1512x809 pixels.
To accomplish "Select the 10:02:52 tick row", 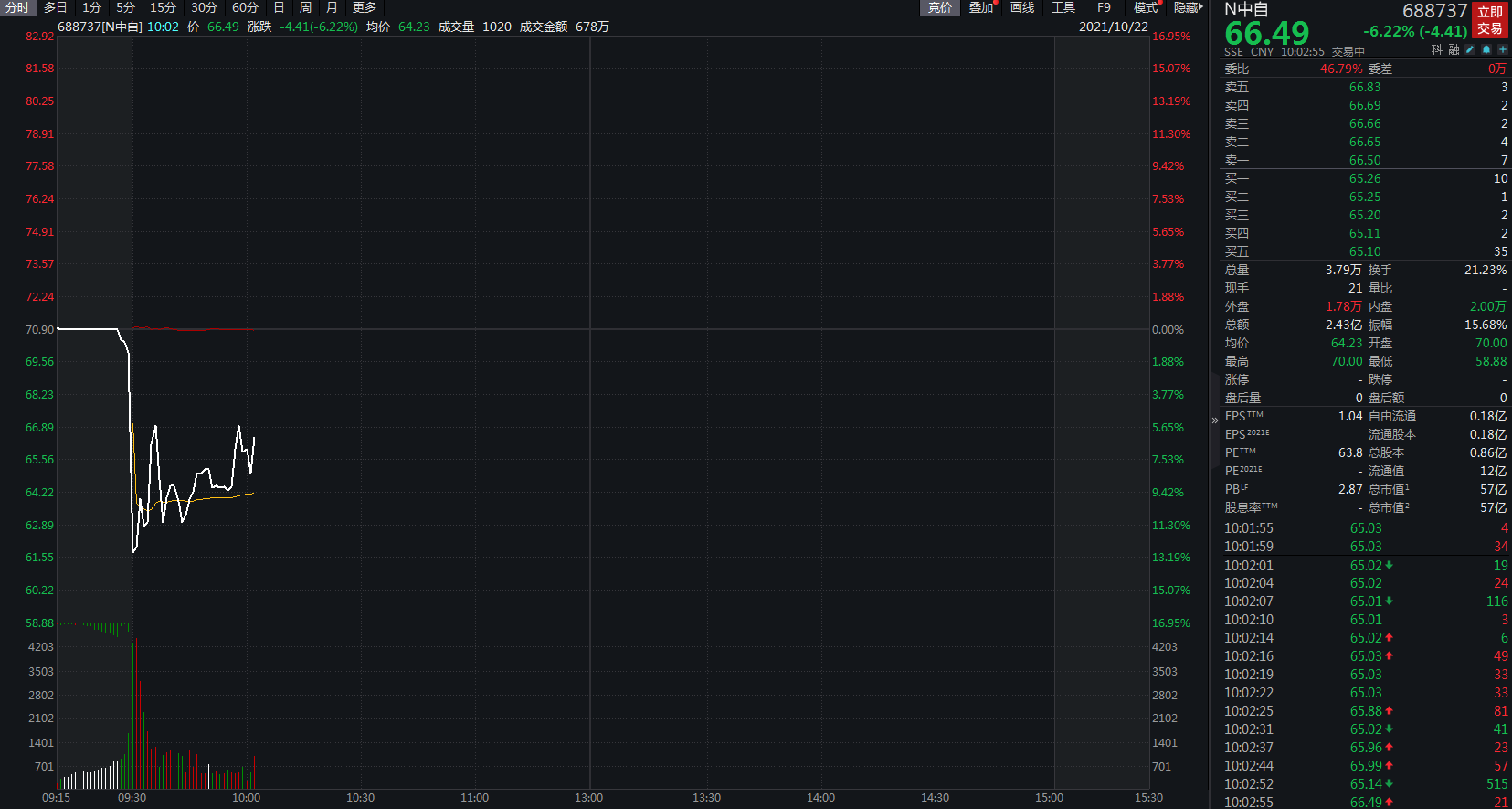I will tap(1366, 784).
